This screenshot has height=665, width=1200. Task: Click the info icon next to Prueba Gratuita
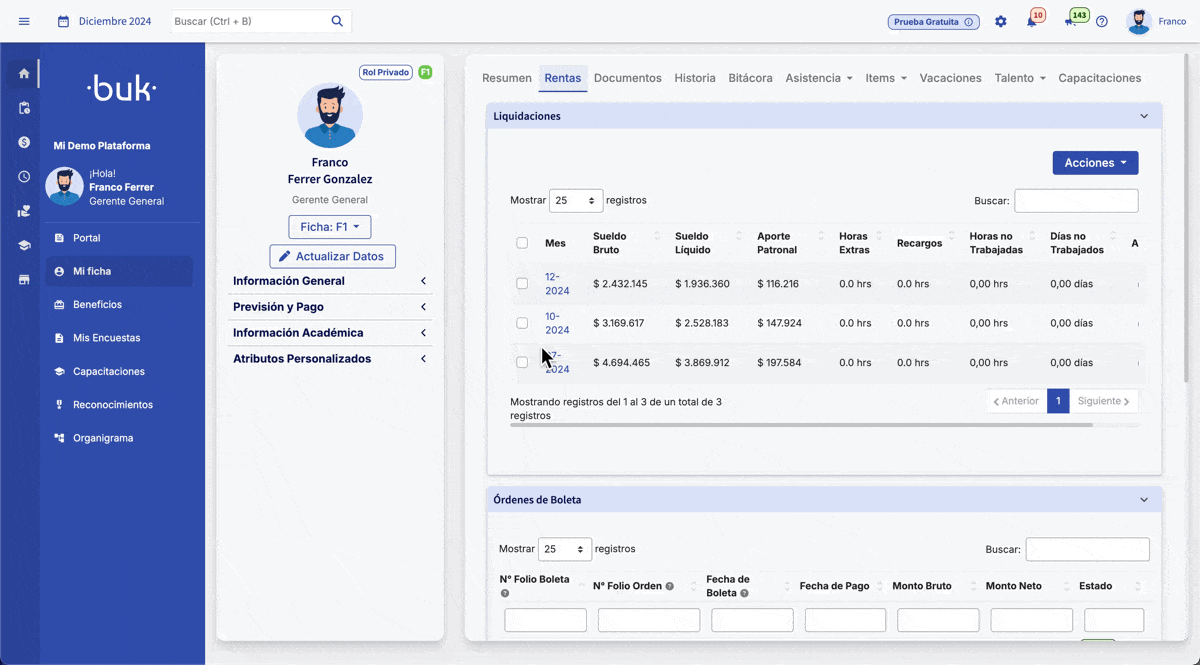(968, 22)
